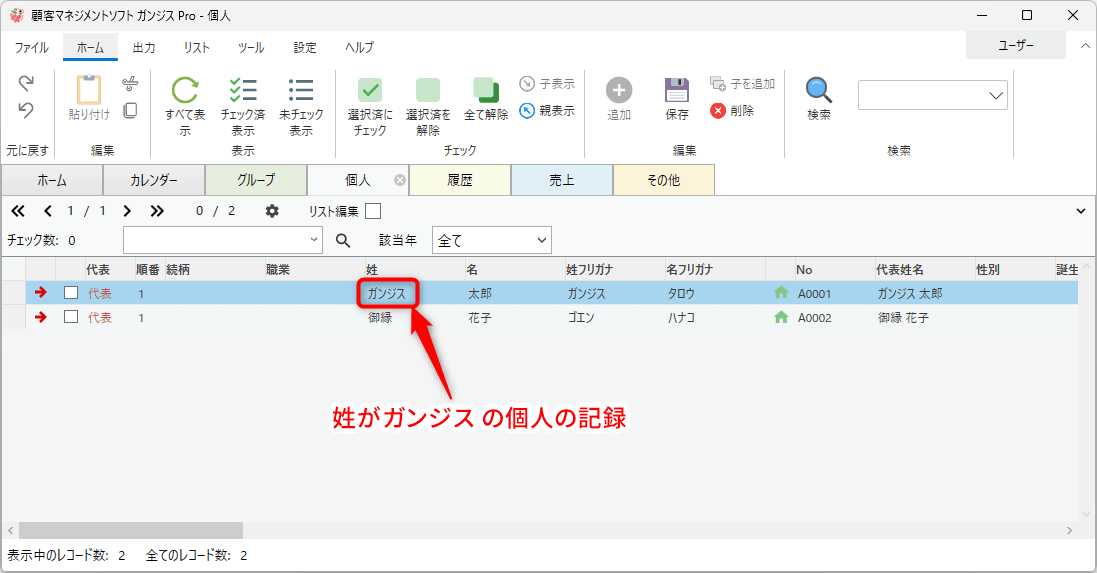Click the 検索 magnifier in ribbon
The image size is (1097, 573).
(x=819, y=91)
